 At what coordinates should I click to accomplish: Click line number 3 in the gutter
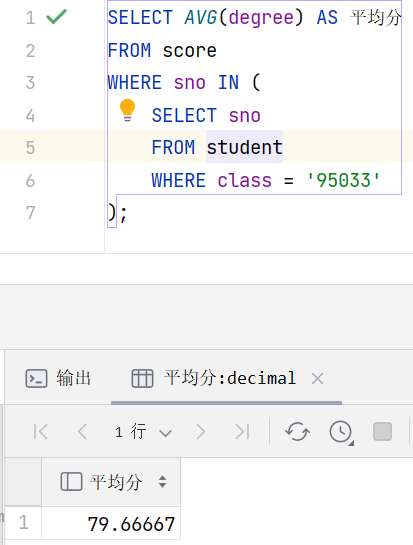point(30,83)
